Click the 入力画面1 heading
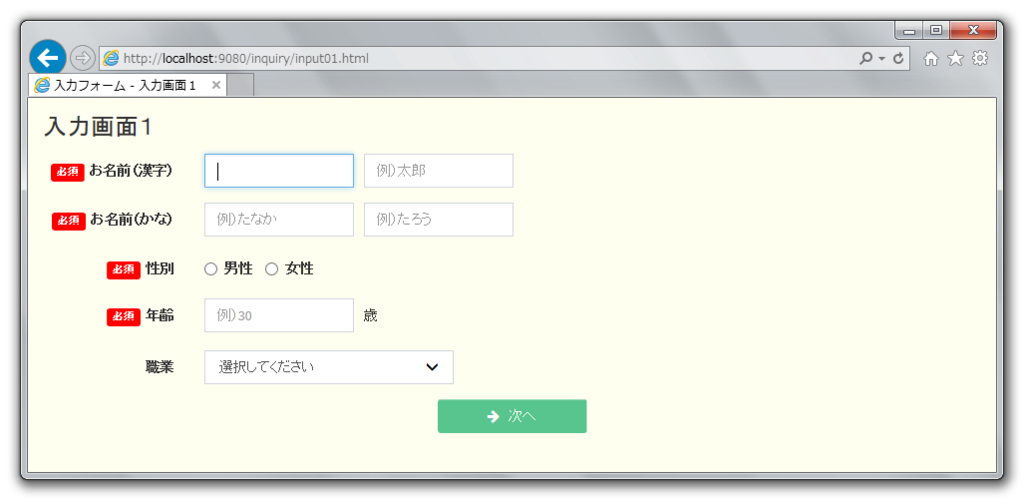This screenshot has width=1024, height=500. [x=98, y=127]
